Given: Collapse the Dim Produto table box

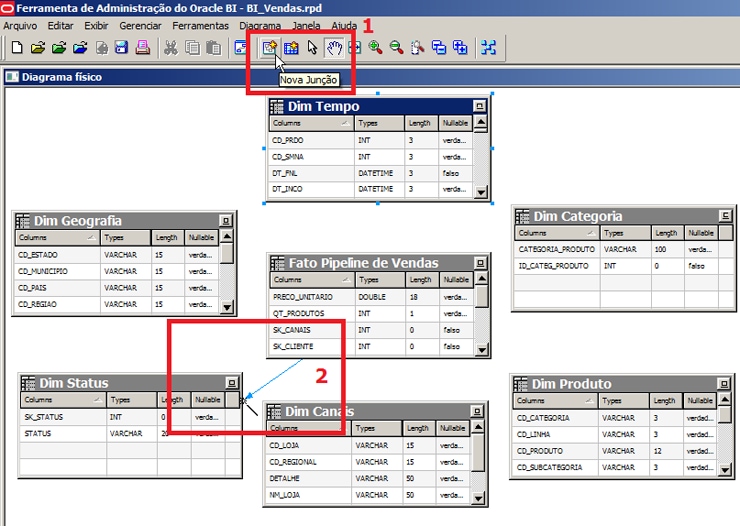Looking at the screenshot, I should pyautogui.click(x=724, y=384).
